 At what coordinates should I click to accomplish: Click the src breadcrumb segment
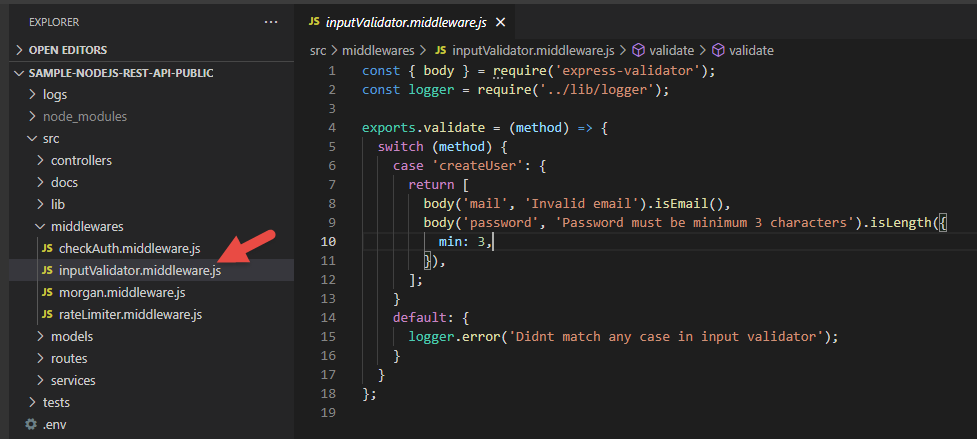[x=318, y=50]
